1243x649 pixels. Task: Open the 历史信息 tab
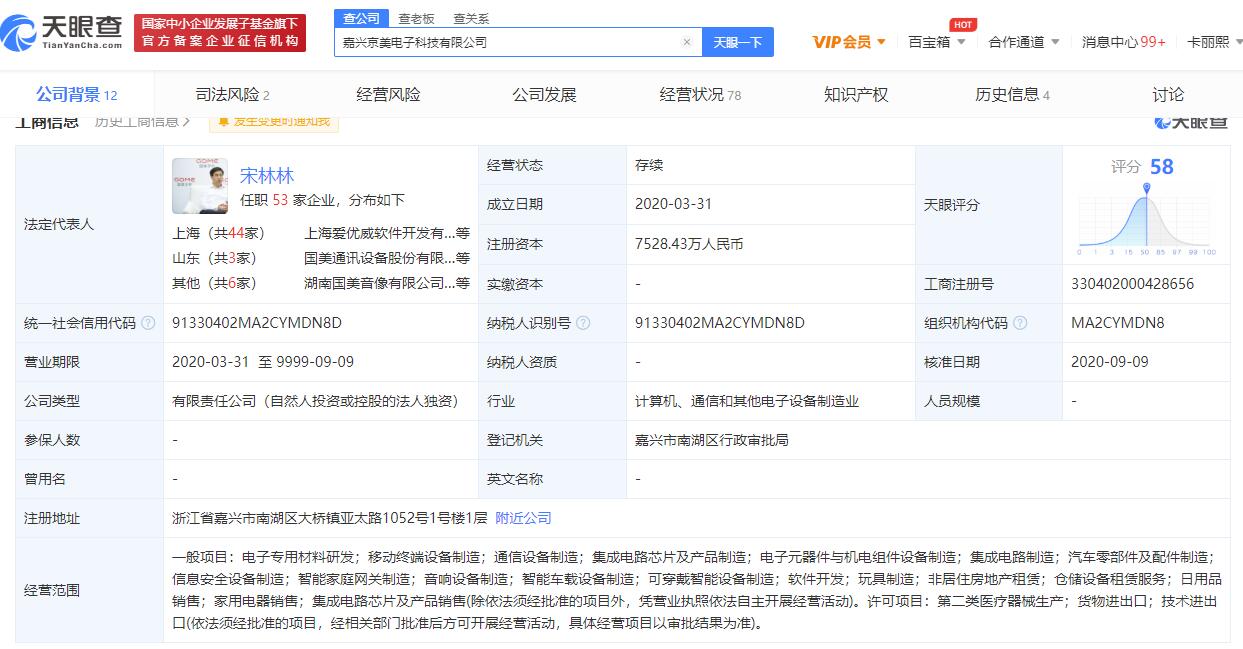(x=1012, y=95)
